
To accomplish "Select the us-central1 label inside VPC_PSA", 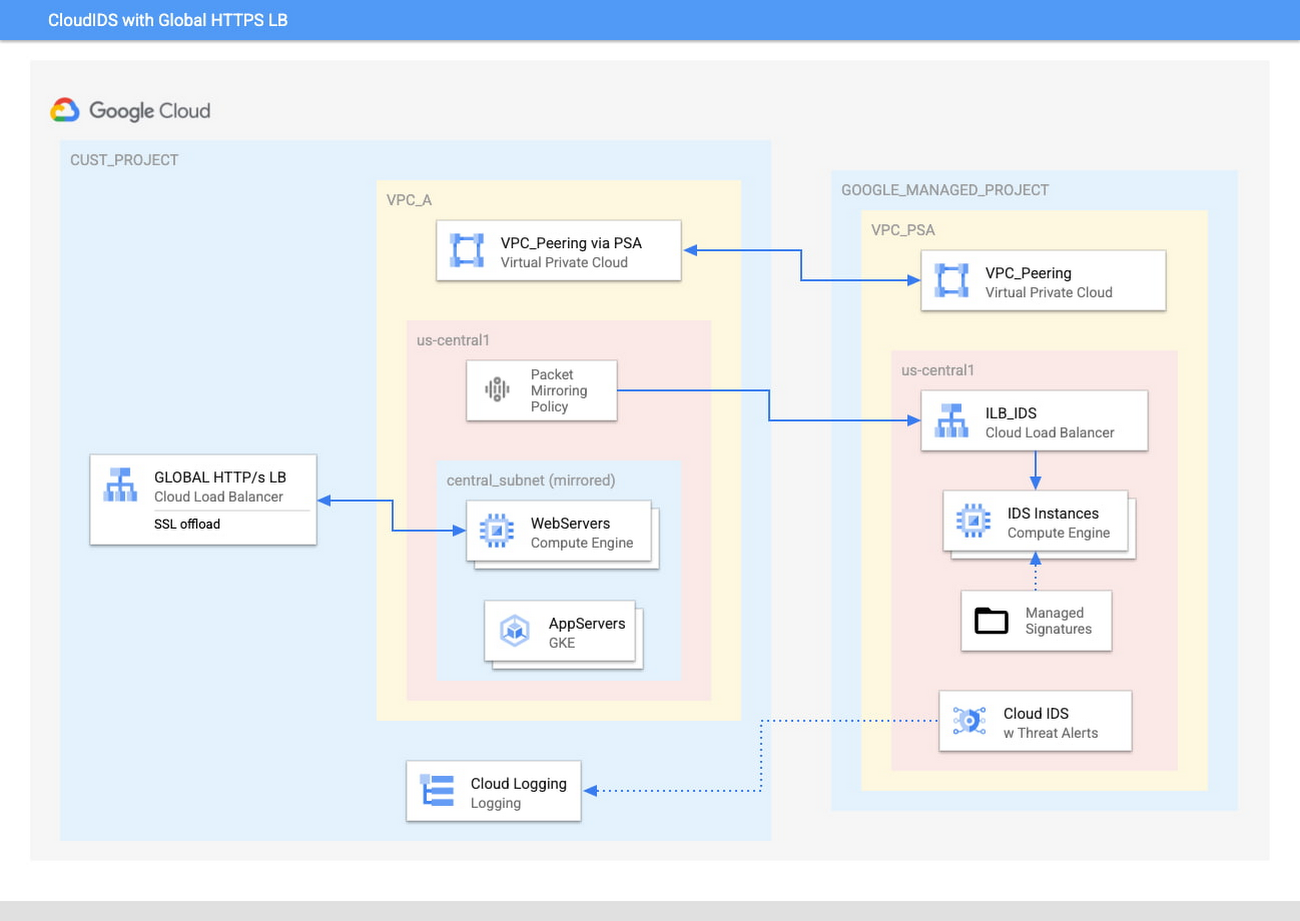I will click(938, 370).
